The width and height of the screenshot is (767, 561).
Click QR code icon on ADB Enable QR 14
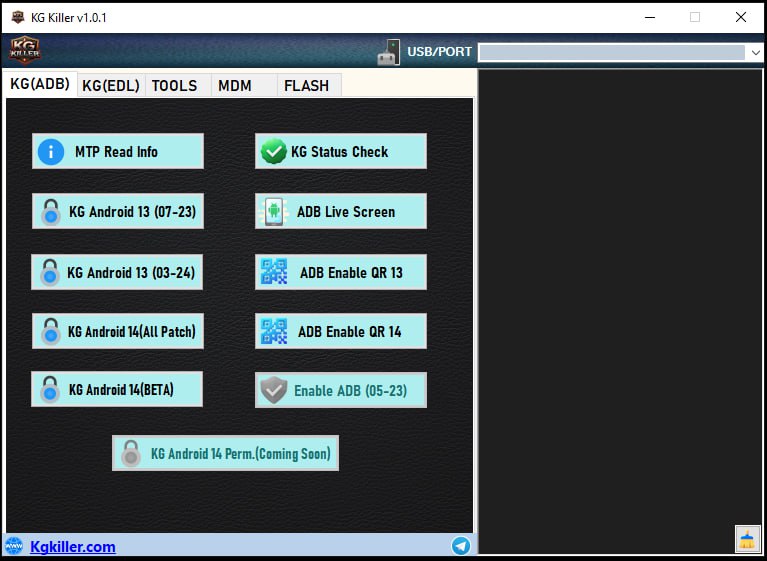coord(274,331)
